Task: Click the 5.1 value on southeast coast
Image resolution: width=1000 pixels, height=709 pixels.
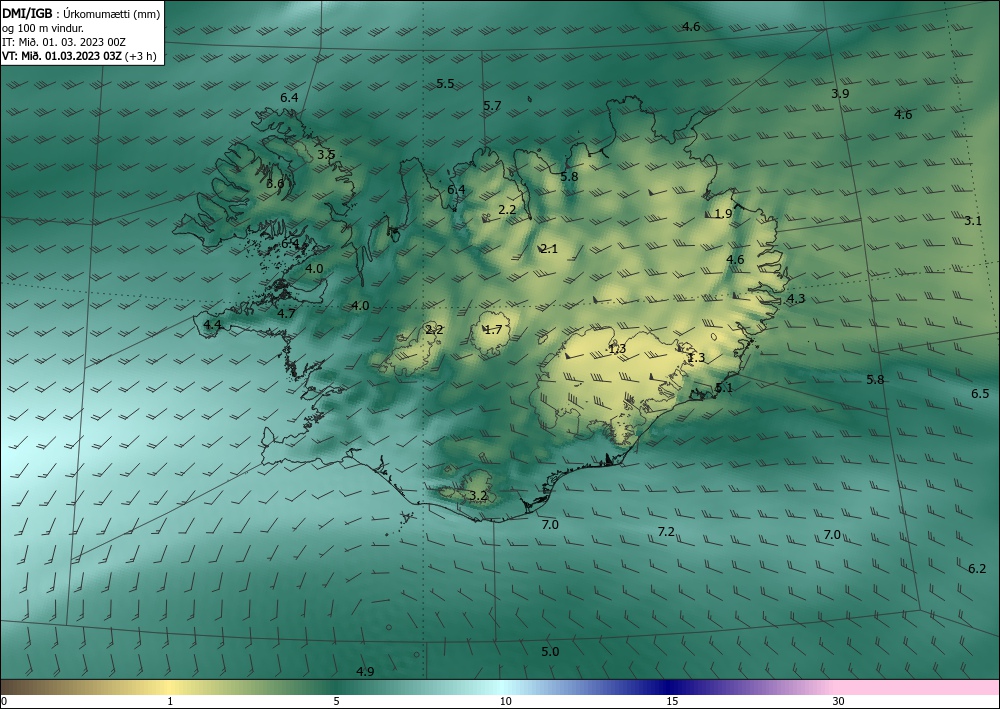Action: (x=724, y=388)
